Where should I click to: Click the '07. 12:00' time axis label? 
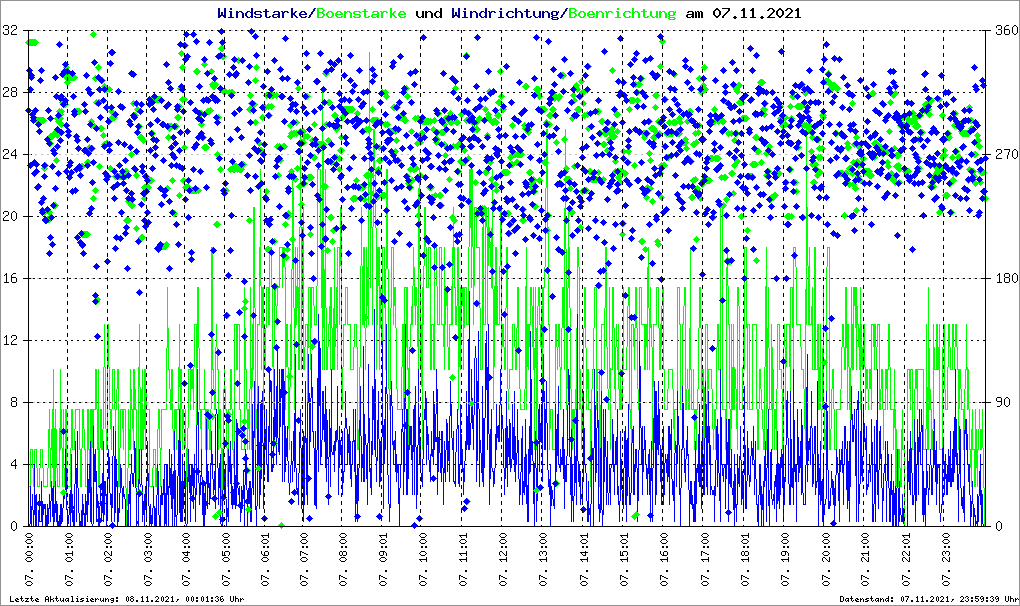[503, 559]
